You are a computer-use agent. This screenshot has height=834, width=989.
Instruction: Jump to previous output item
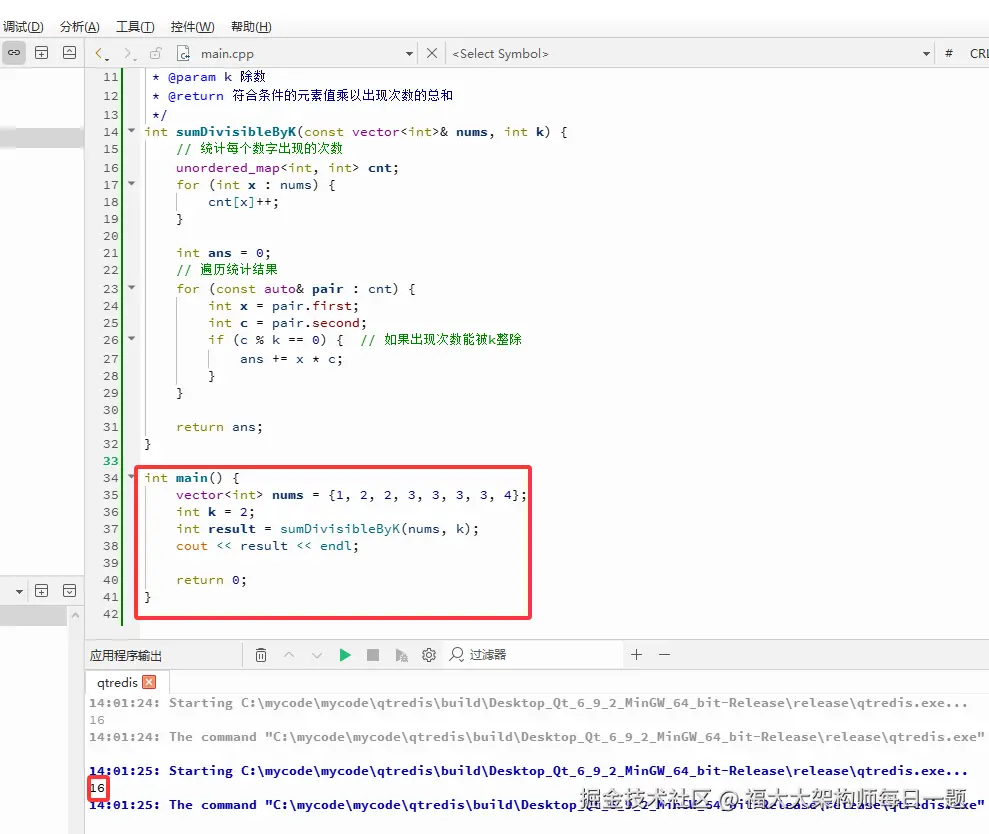(x=289, y=655)
